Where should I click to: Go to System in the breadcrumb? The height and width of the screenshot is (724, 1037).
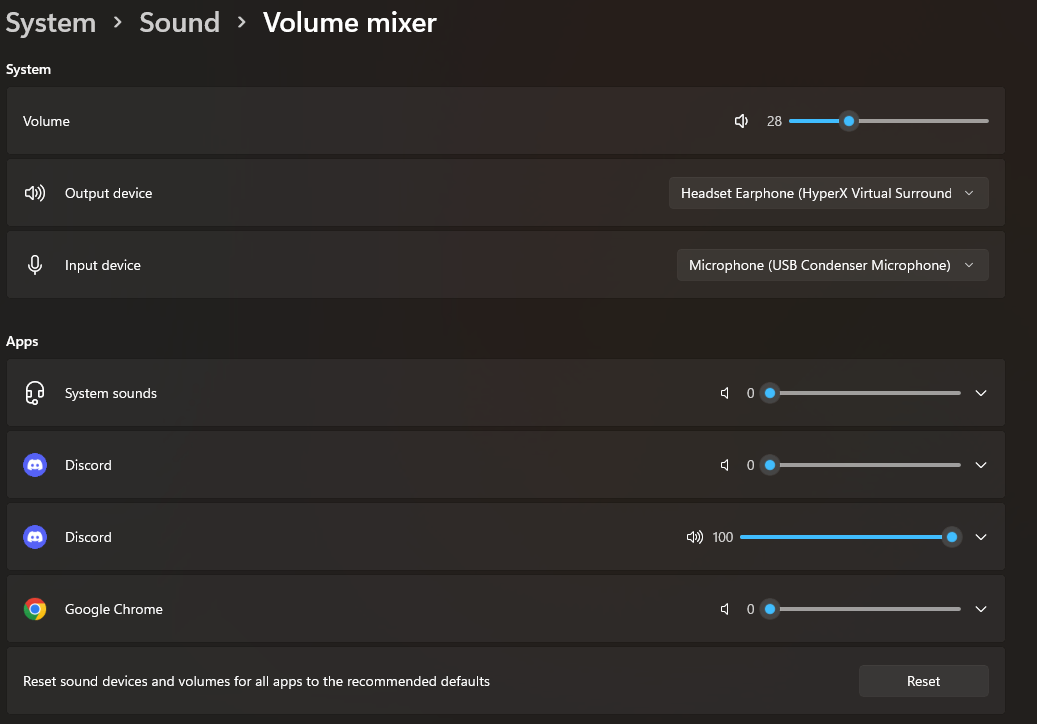click(x=51, y=23)
